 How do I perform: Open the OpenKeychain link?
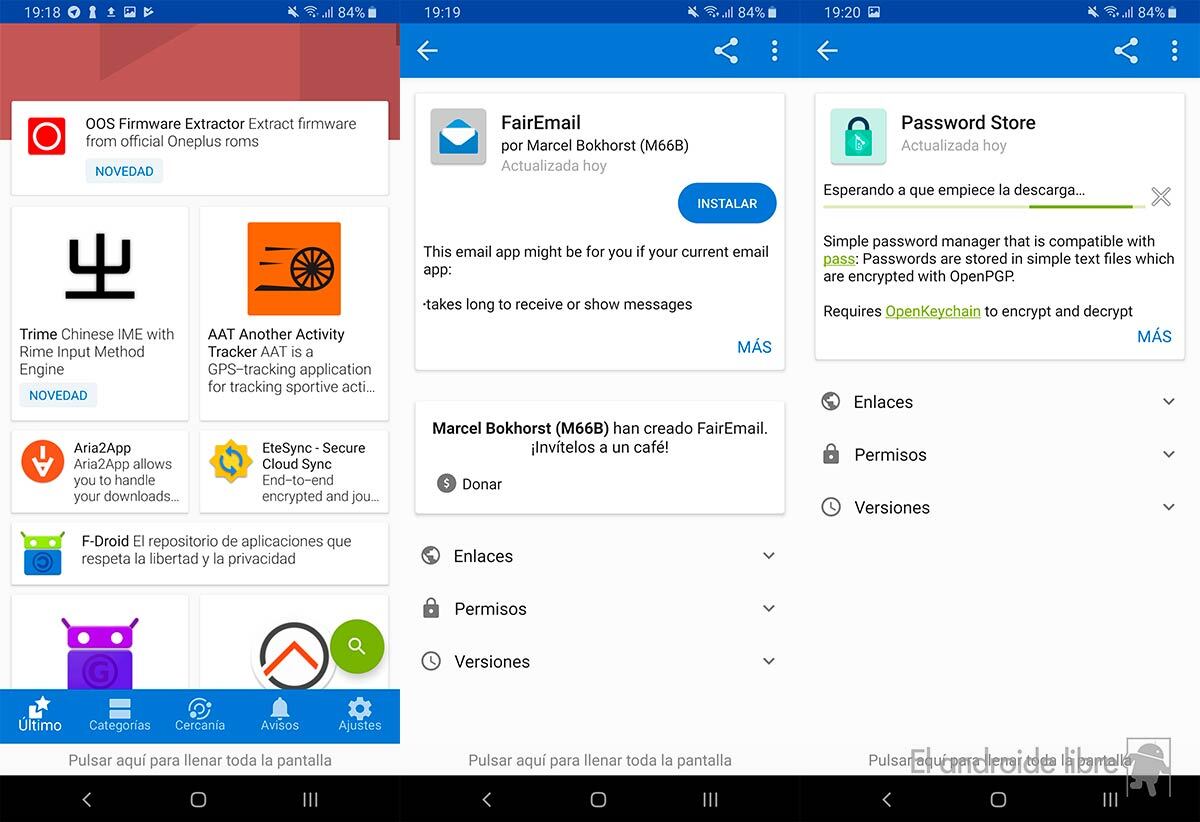pos(933,311)
